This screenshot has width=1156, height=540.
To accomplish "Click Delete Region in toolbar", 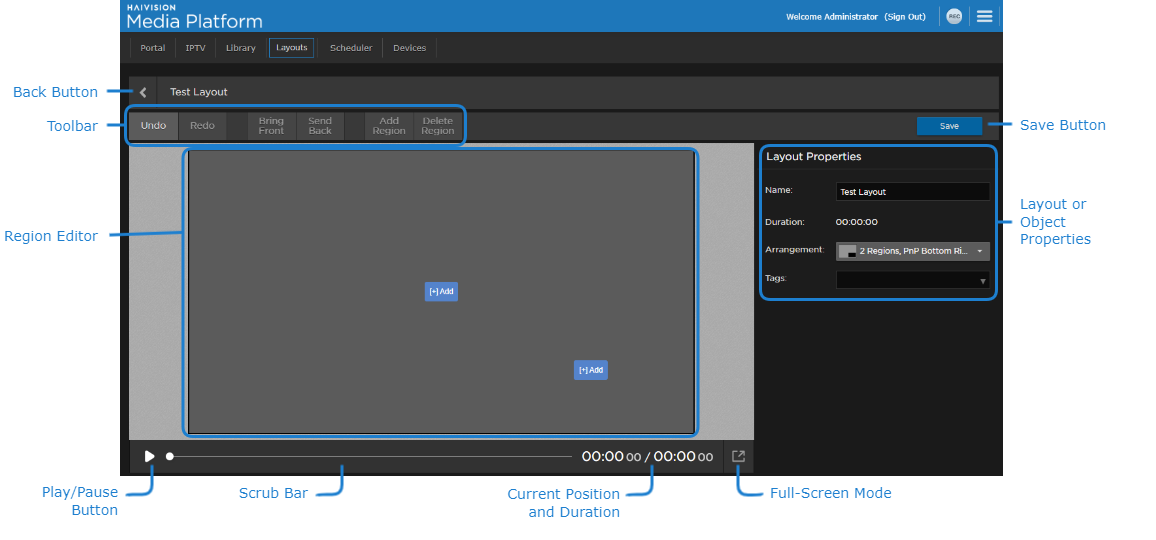I will point(438,126).
